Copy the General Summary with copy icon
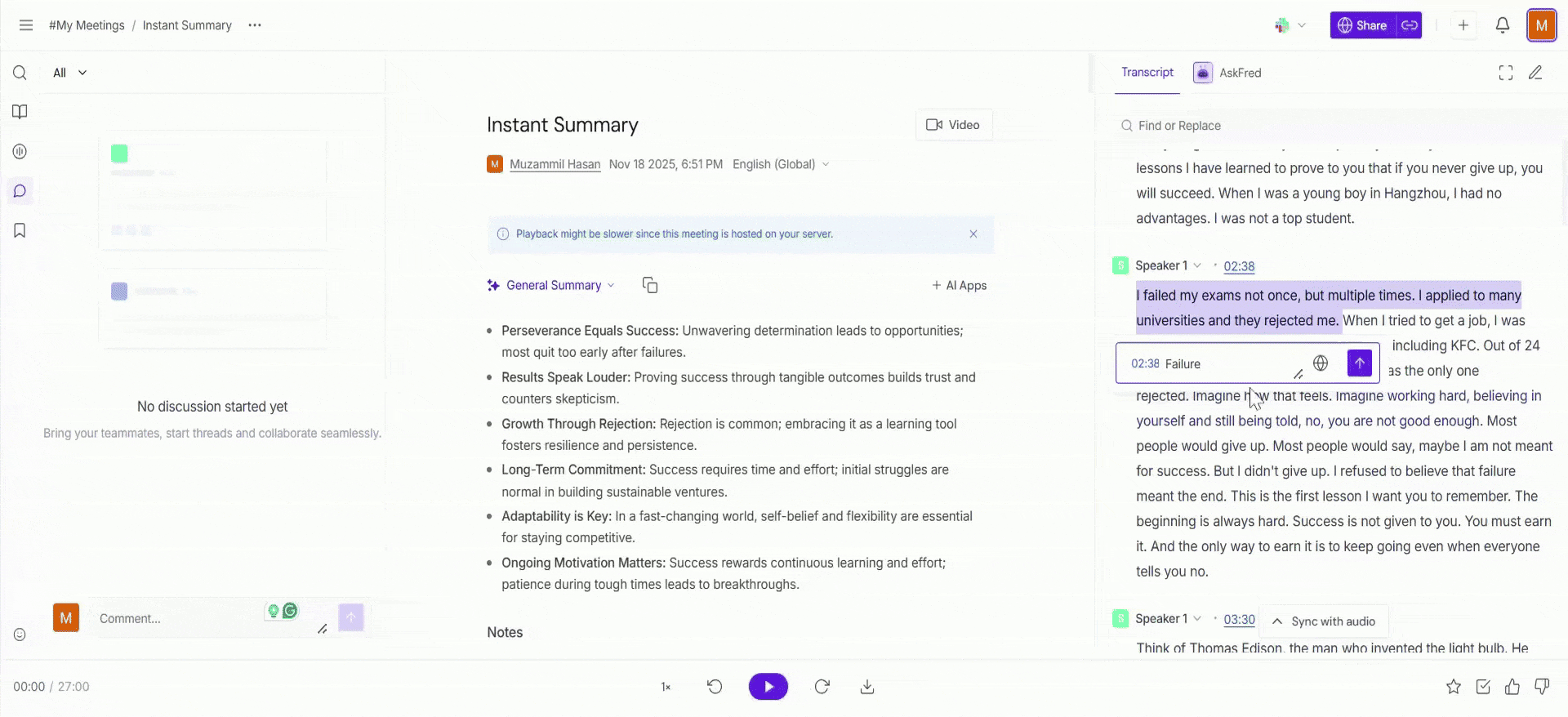Image resolution: width=1568 pixels, height=717 pixels. pos(650,285)
